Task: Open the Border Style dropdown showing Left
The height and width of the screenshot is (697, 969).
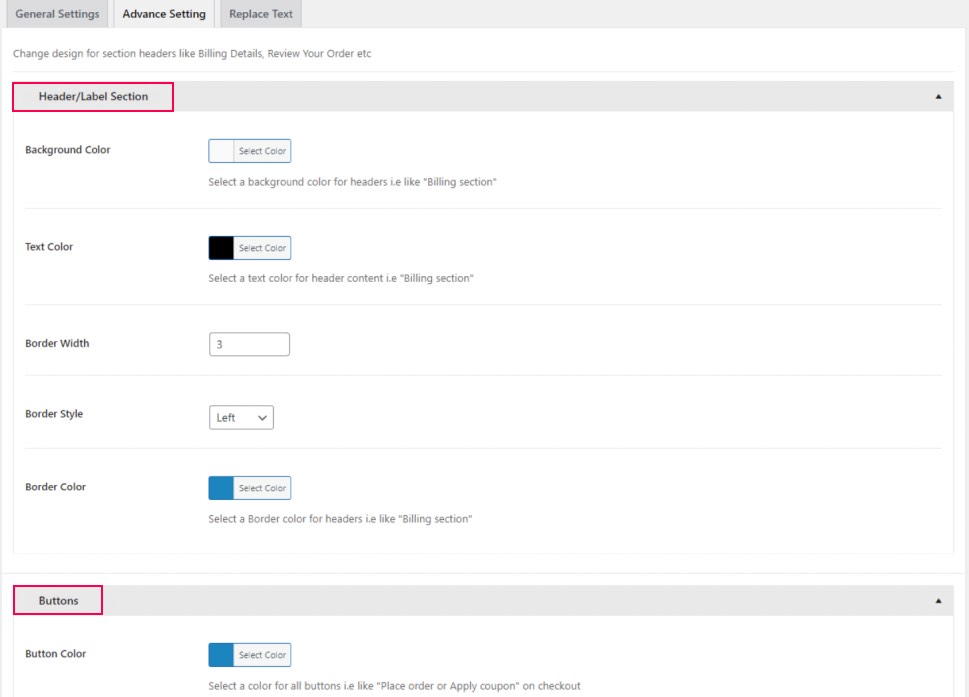Action: click(x=241, y=418)
